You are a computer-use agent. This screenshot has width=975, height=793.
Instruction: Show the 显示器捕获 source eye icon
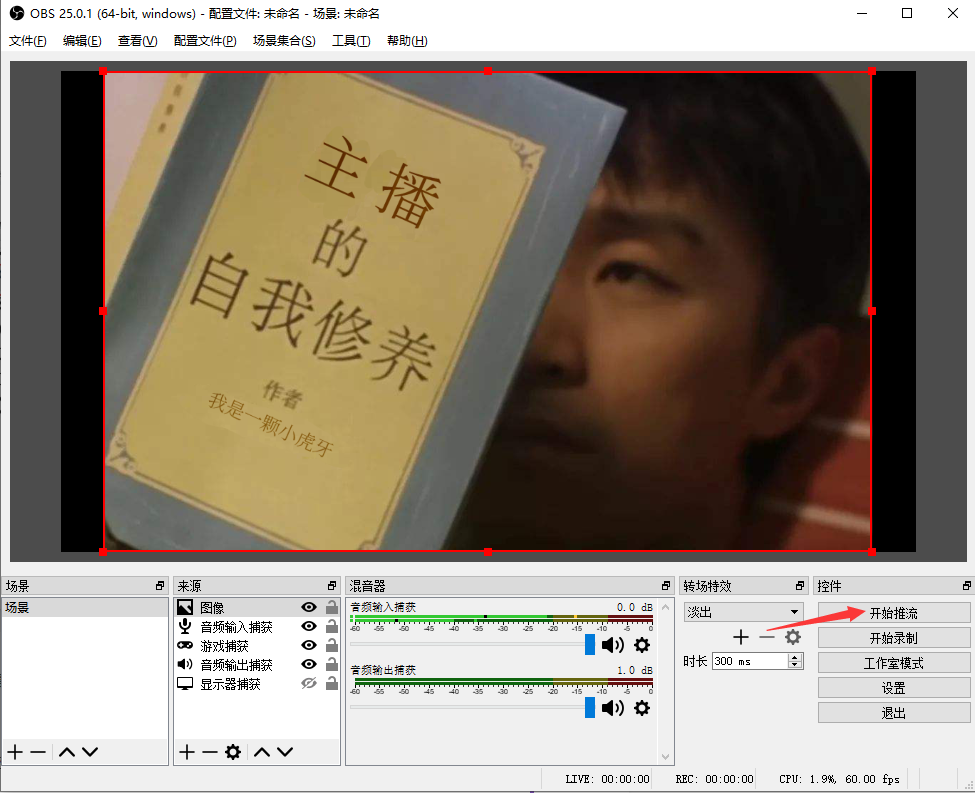click(x=309, y=684)
